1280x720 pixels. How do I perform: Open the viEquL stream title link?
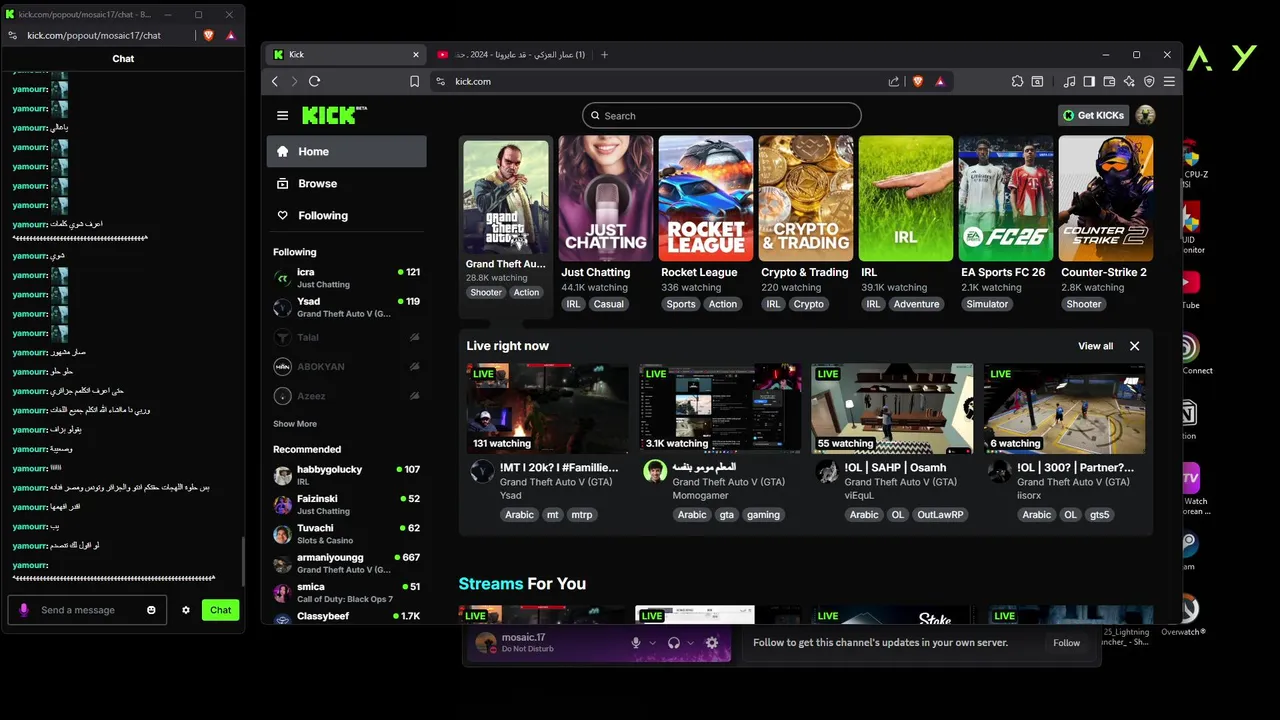[895, 467]
